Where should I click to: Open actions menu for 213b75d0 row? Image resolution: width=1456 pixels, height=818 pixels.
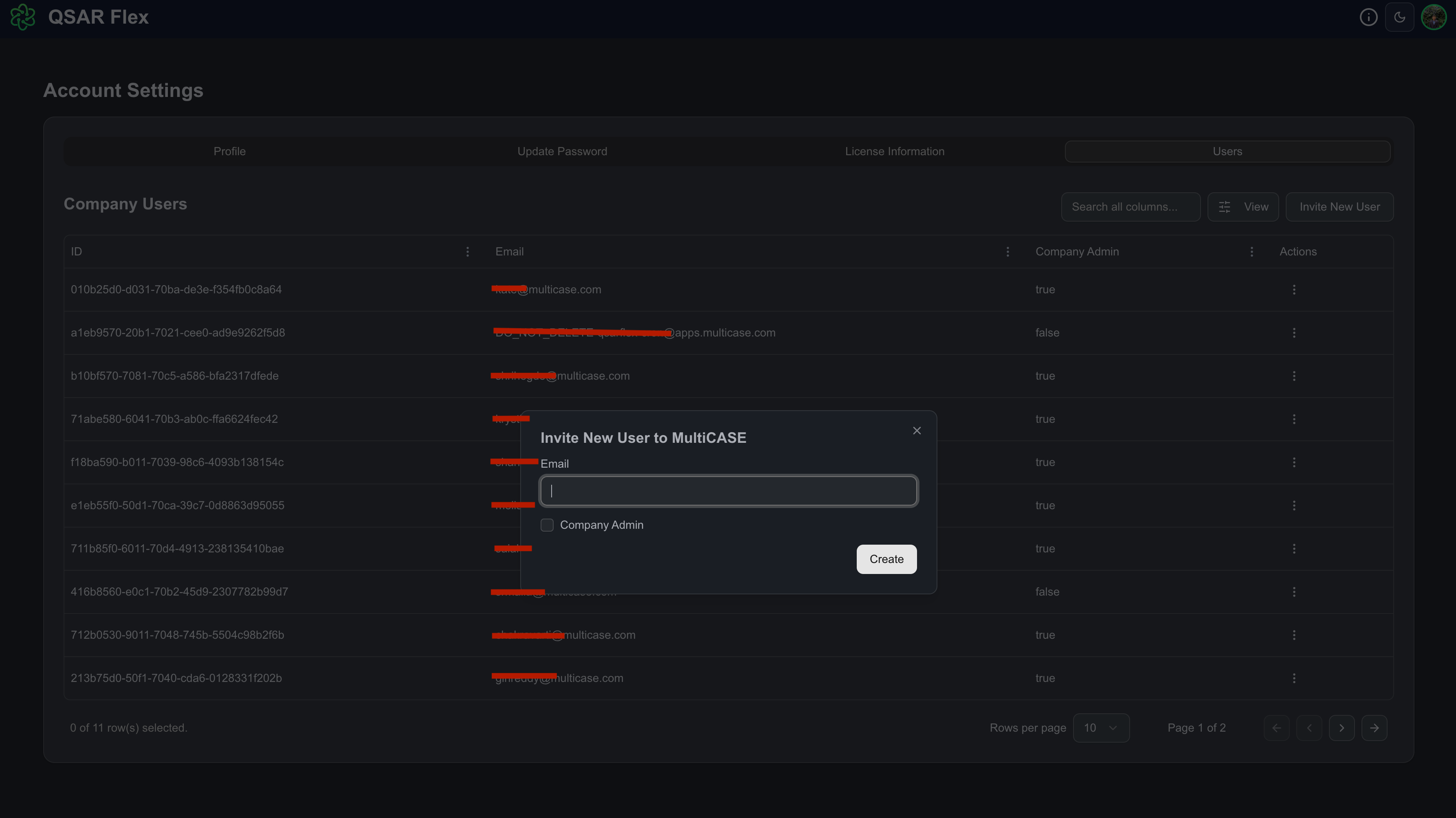[x=1294, y=678]
